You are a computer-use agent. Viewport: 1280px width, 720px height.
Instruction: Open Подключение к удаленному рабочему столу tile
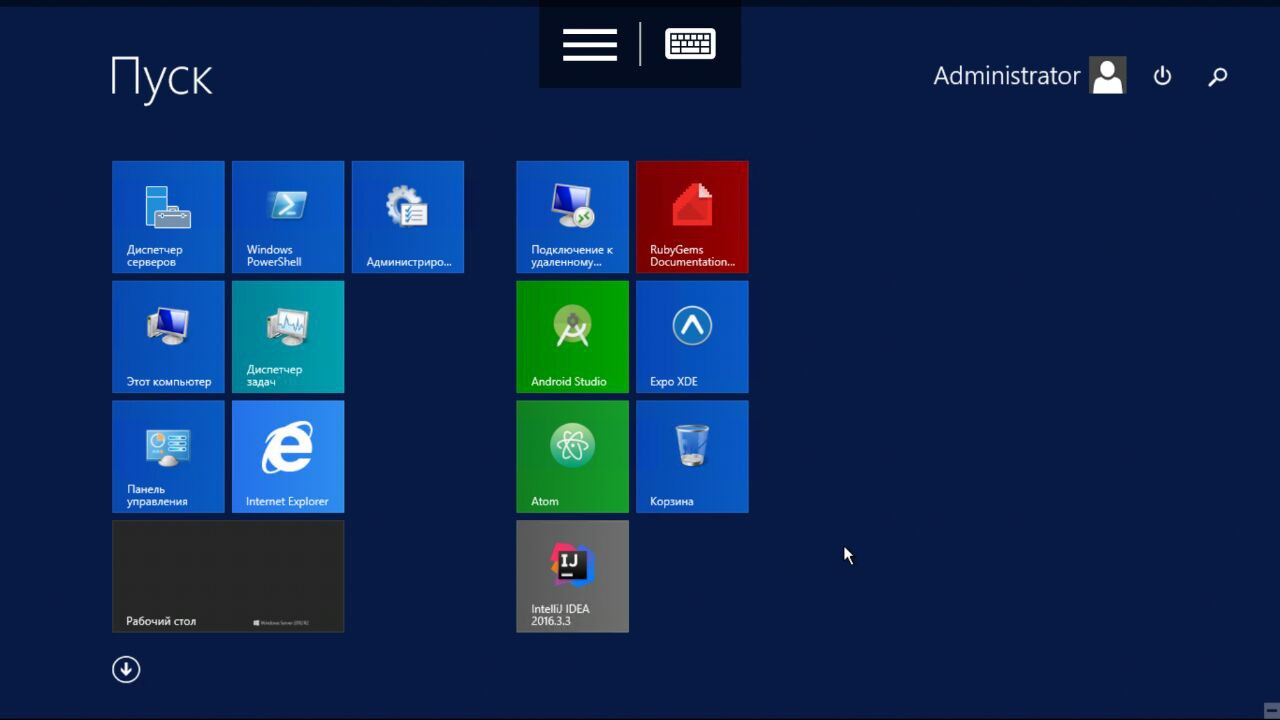coord(572,217)
